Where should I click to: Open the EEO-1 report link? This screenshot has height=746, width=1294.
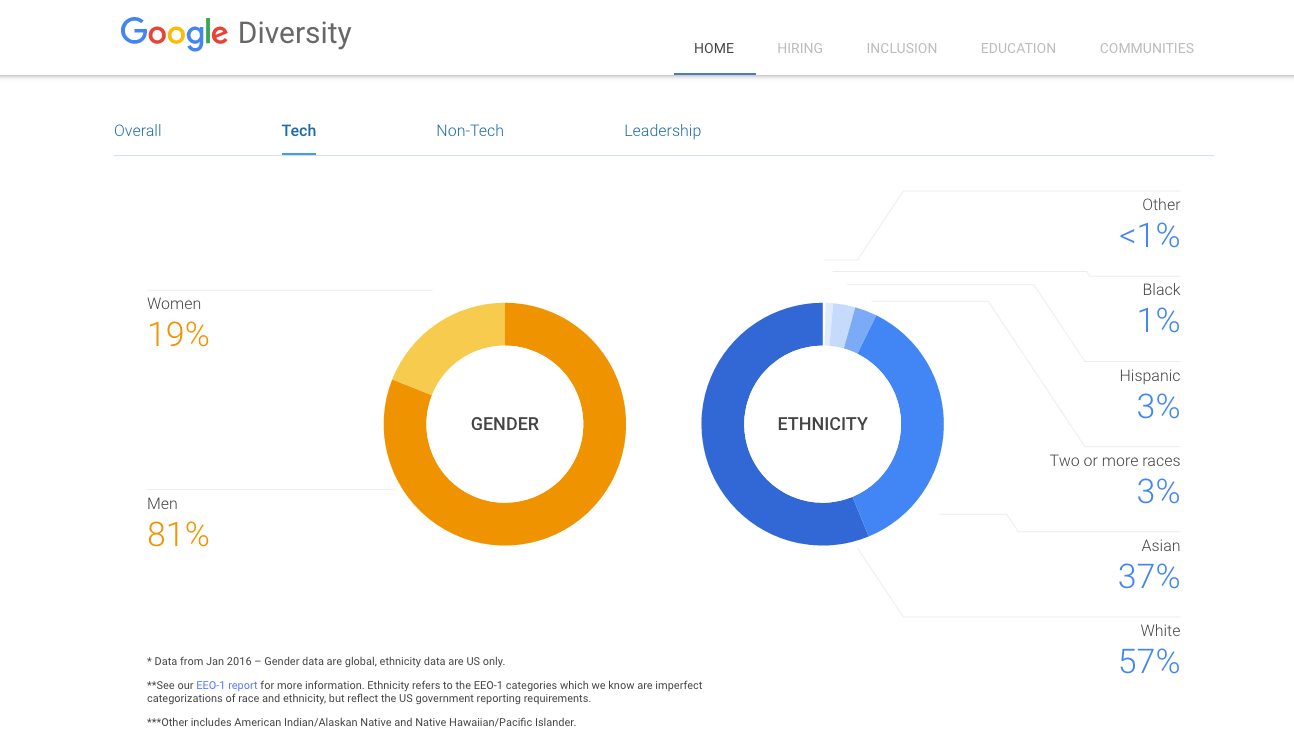click(x=227, y=686)
